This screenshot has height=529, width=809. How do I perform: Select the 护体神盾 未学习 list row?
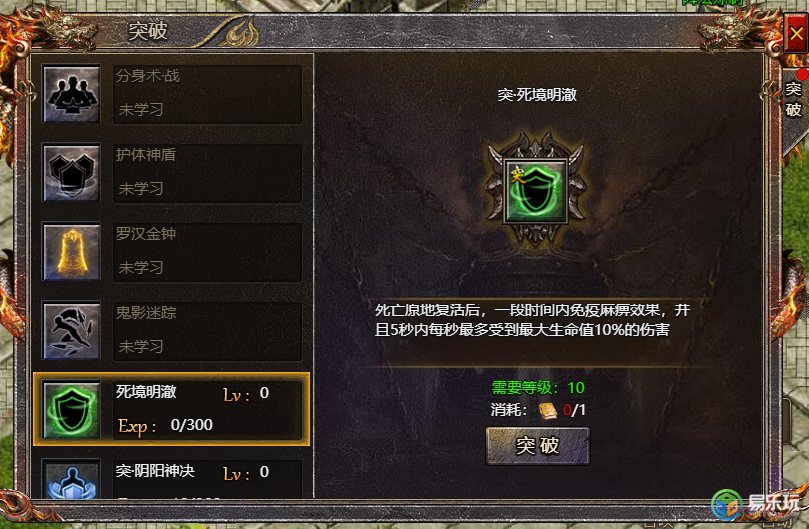172,172
